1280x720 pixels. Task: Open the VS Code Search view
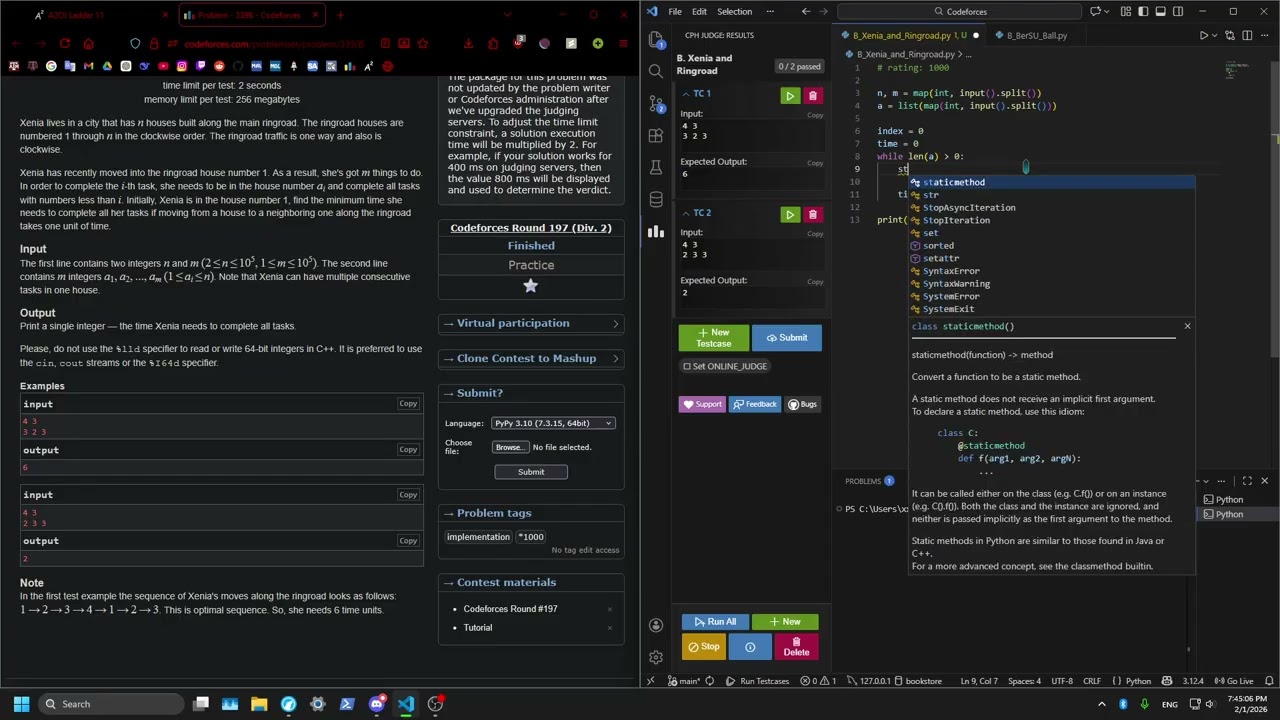tap(656, 71)
